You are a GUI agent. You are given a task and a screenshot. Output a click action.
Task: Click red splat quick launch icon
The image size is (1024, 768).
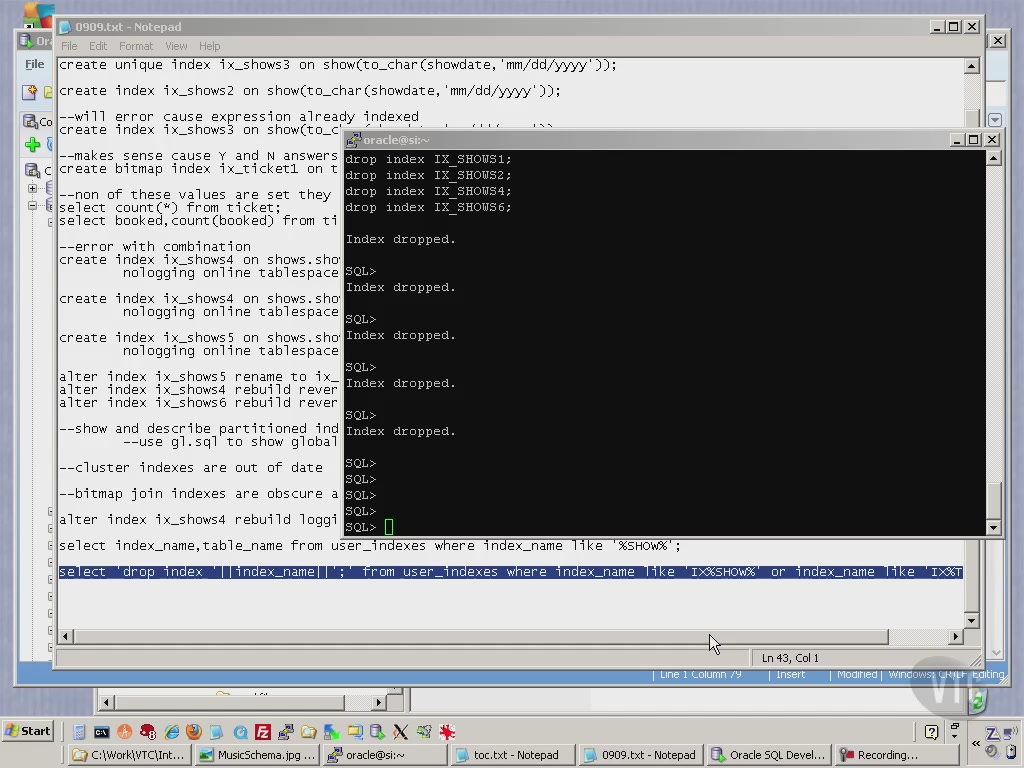click(447, 732)
